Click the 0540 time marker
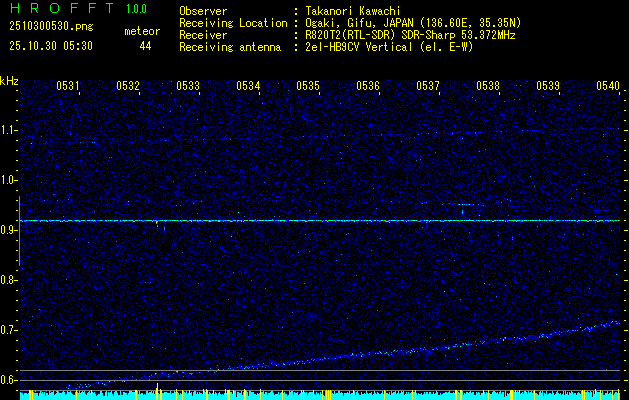The height and width of the screenshot is (400, 629). 608,87
